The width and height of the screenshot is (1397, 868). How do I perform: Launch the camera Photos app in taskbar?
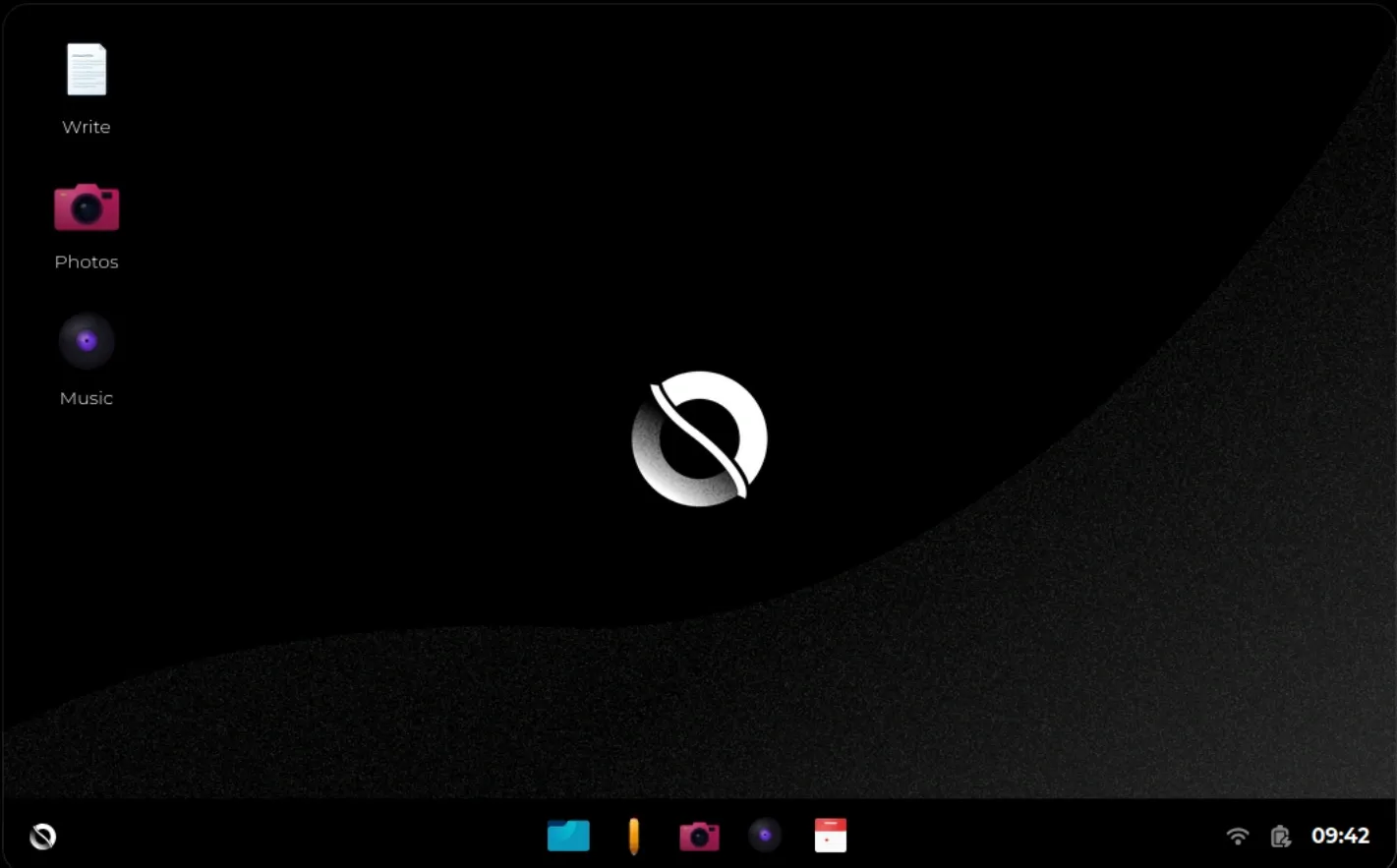699,837
